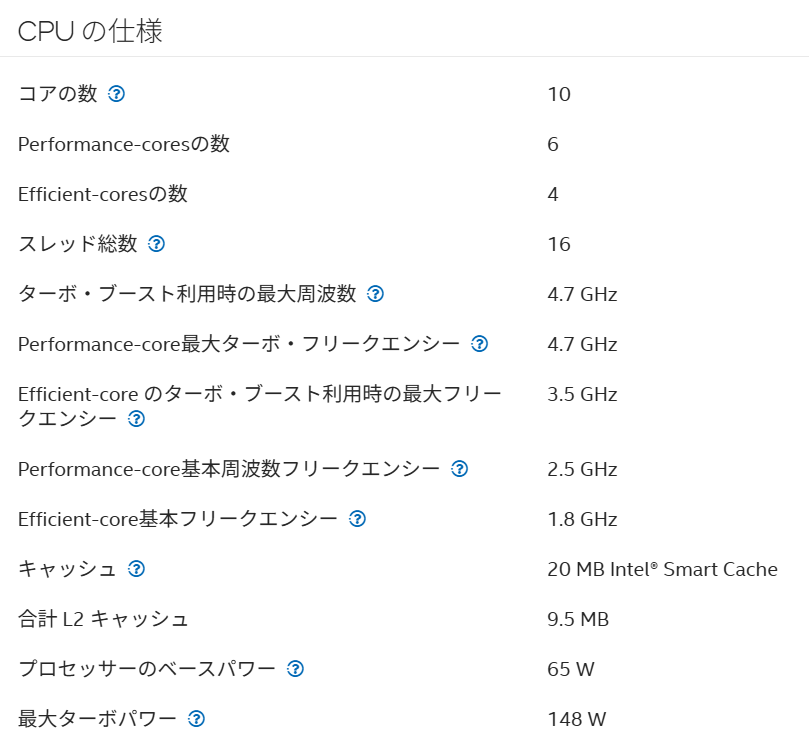Screen dimensions: 809x748
Task: Select the 148 W value
Action: point(576,719)
